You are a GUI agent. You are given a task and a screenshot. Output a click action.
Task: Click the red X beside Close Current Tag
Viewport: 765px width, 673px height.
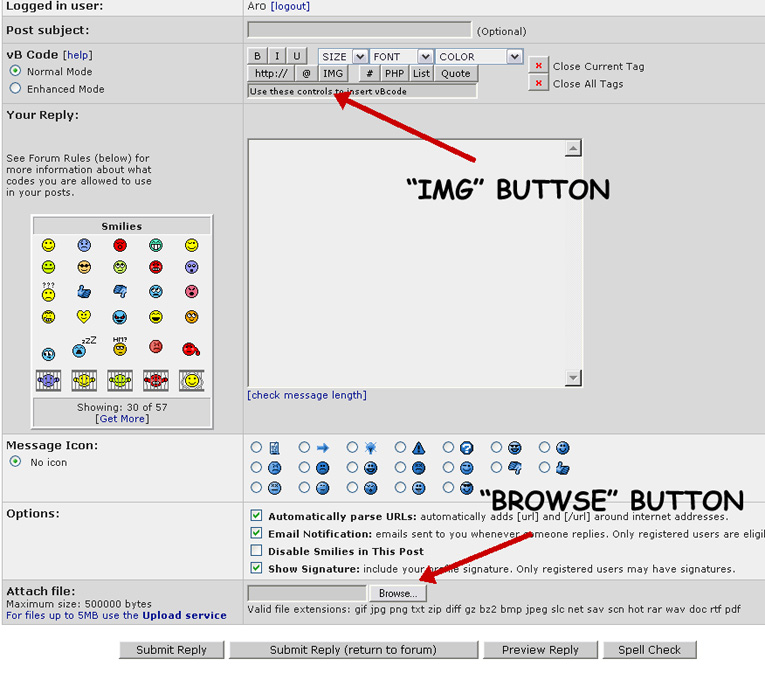click(538, 66)
